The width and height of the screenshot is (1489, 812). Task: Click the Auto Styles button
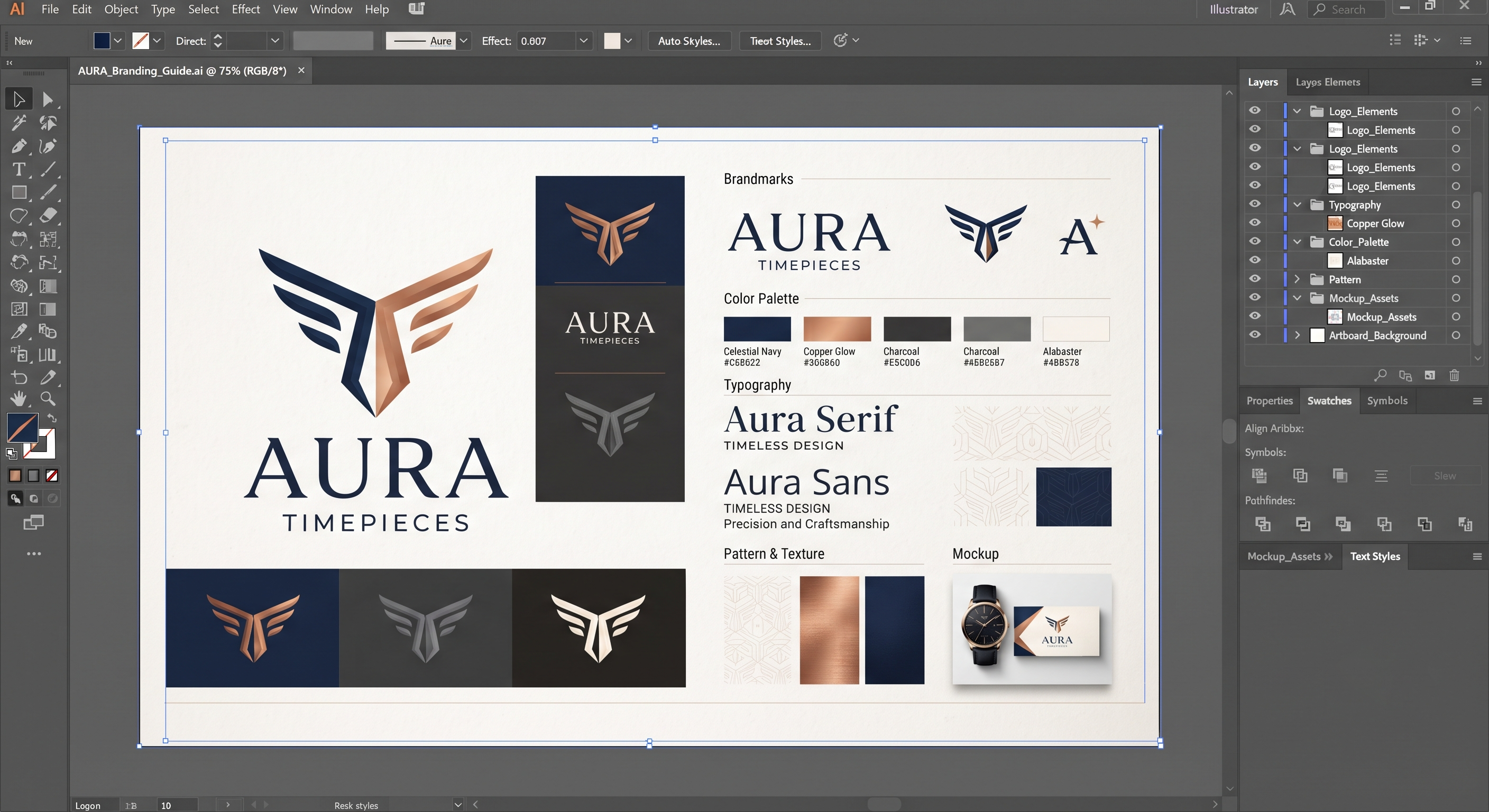coord(689,41)
